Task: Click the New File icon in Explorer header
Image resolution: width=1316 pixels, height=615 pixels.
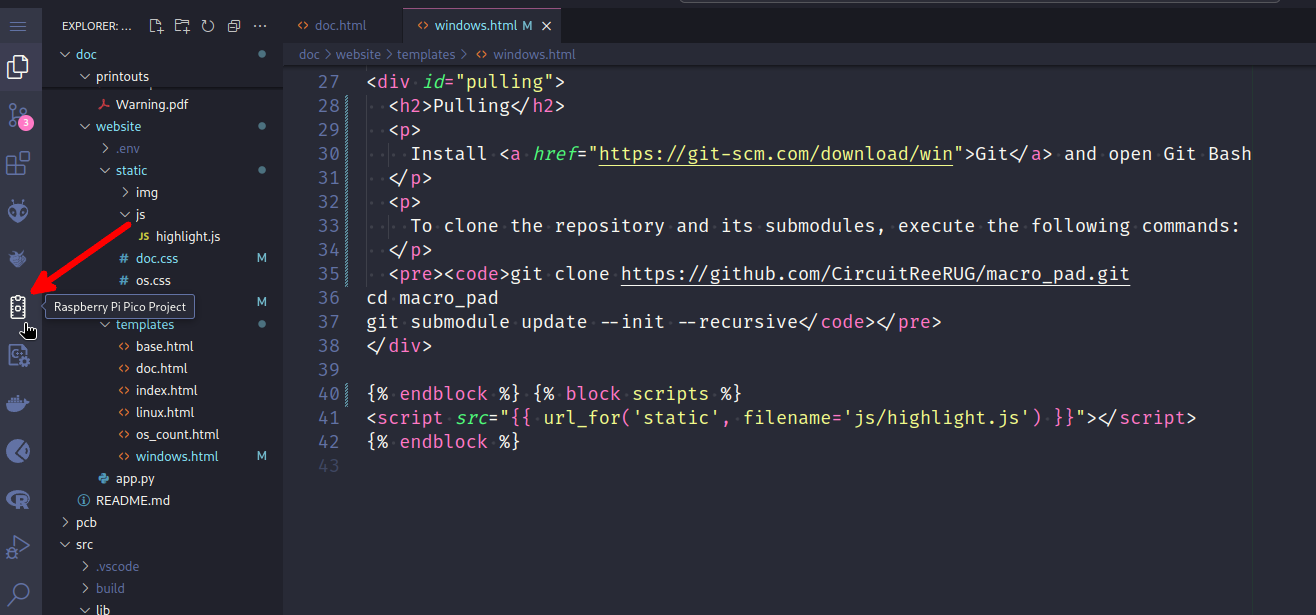Action: (156, 26)
